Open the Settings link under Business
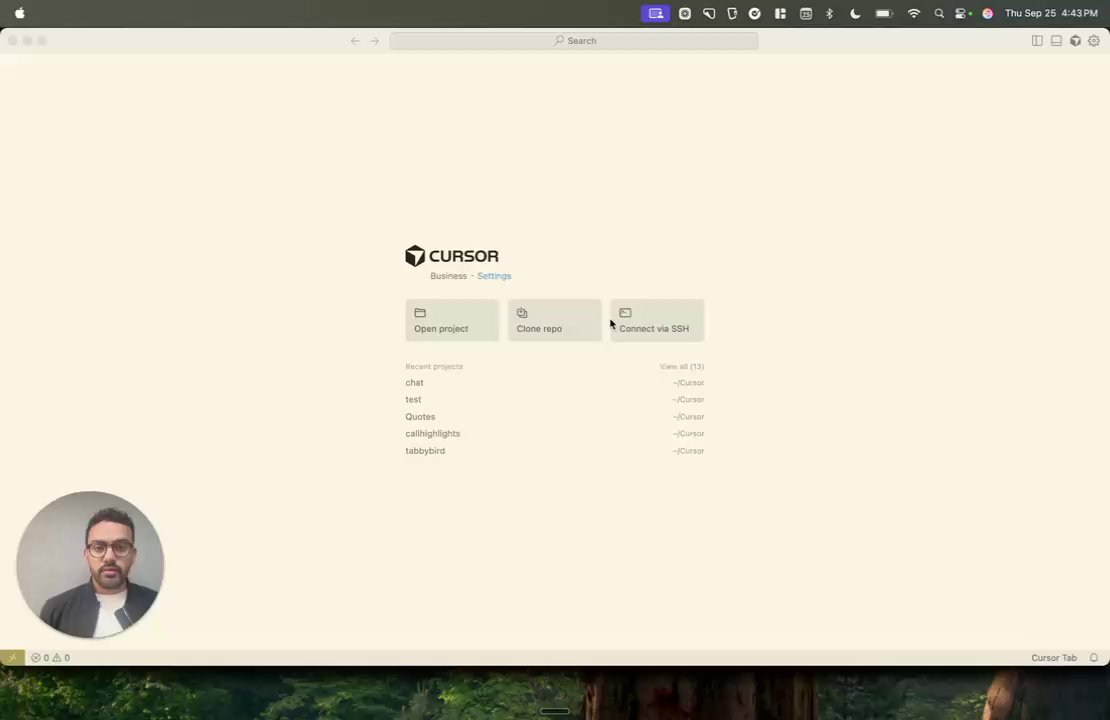Screen dimensions: 1110x720 point(494,276)
